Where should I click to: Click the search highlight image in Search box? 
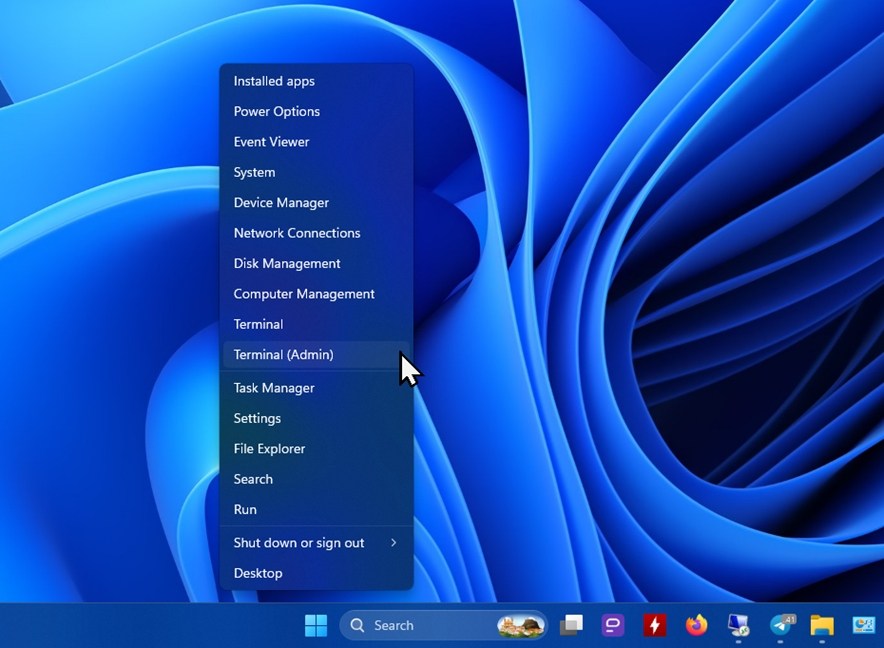click(520, 625)
